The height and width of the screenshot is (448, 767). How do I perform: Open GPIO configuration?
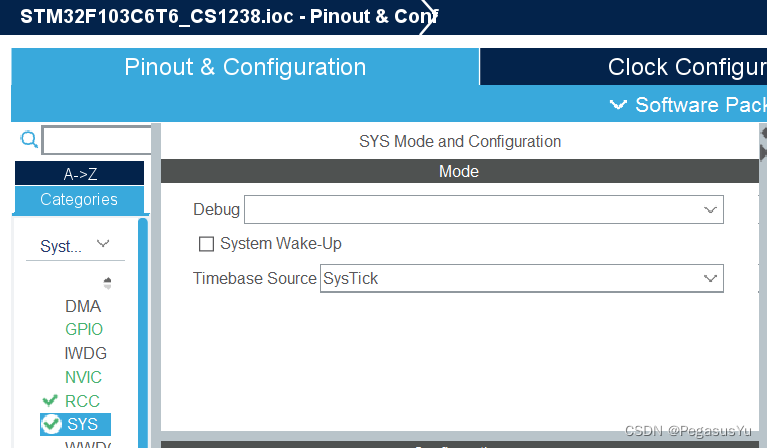click(84, 329)
